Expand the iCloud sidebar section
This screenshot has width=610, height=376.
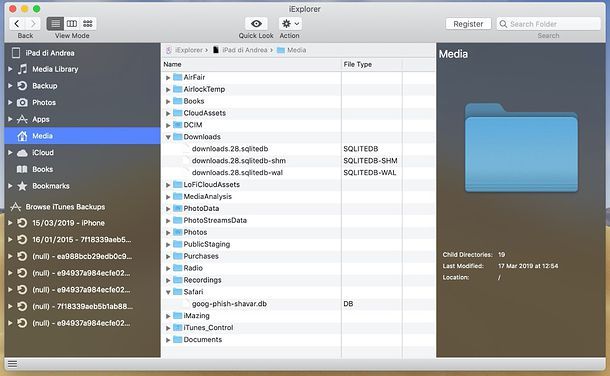tap(10, 153)
